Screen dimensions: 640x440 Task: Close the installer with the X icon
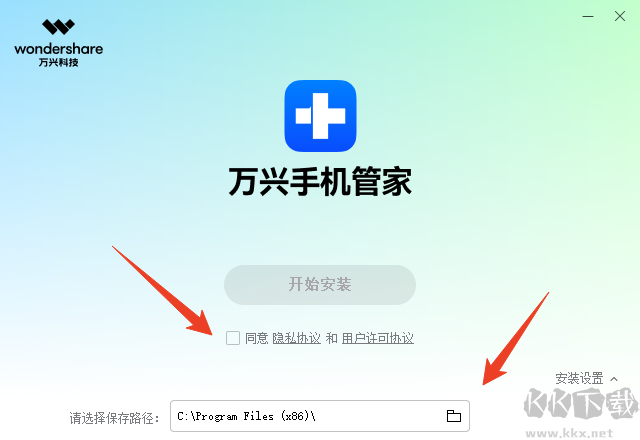[x=620, y=16]
